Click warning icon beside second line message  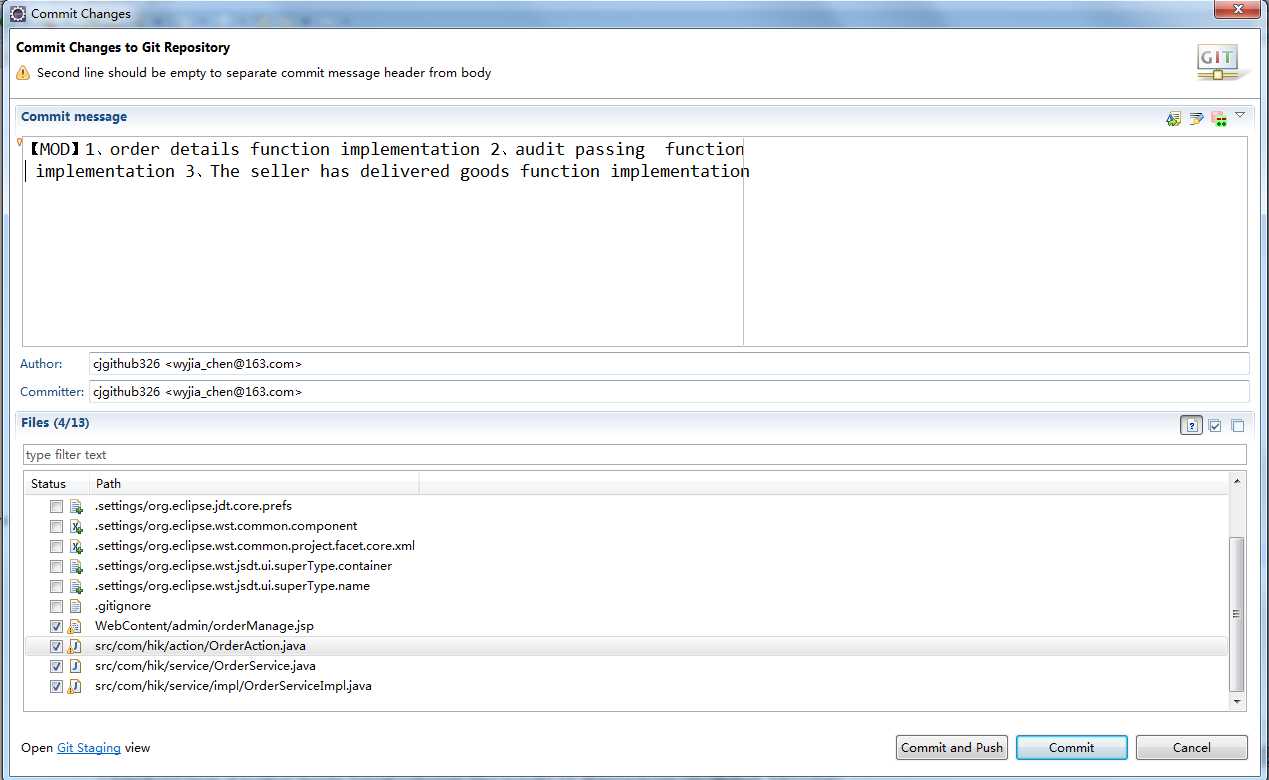pyautogui.click(x=23, y=73)
